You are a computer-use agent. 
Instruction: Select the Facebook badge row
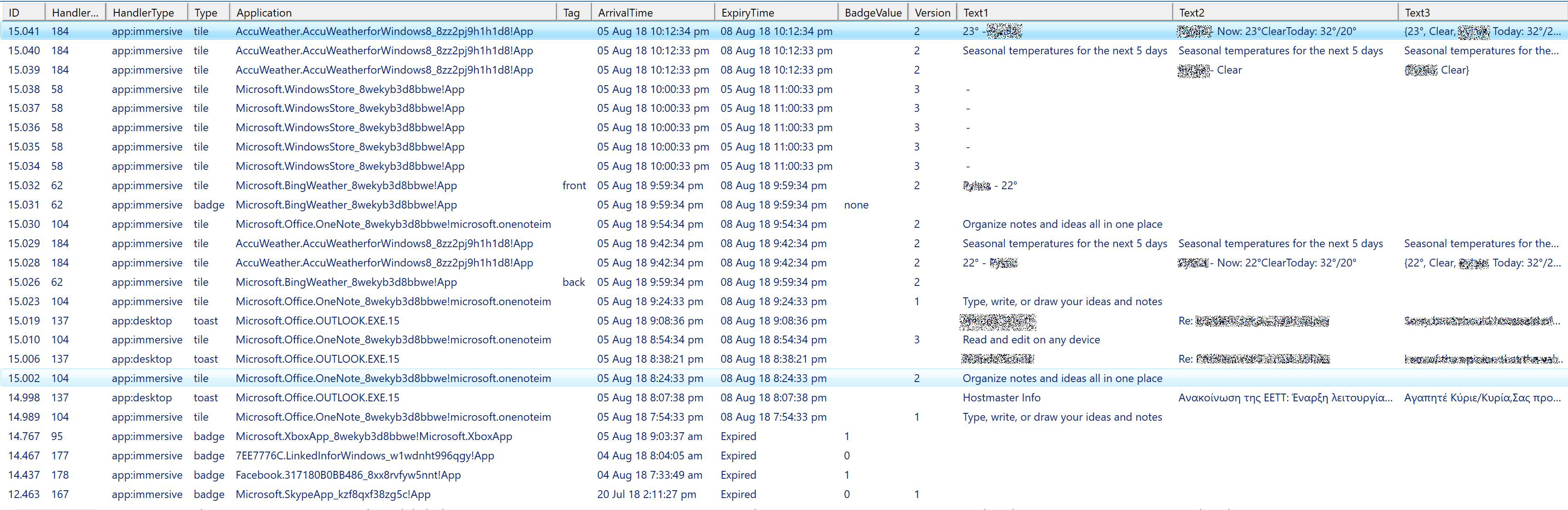(347, 475)
